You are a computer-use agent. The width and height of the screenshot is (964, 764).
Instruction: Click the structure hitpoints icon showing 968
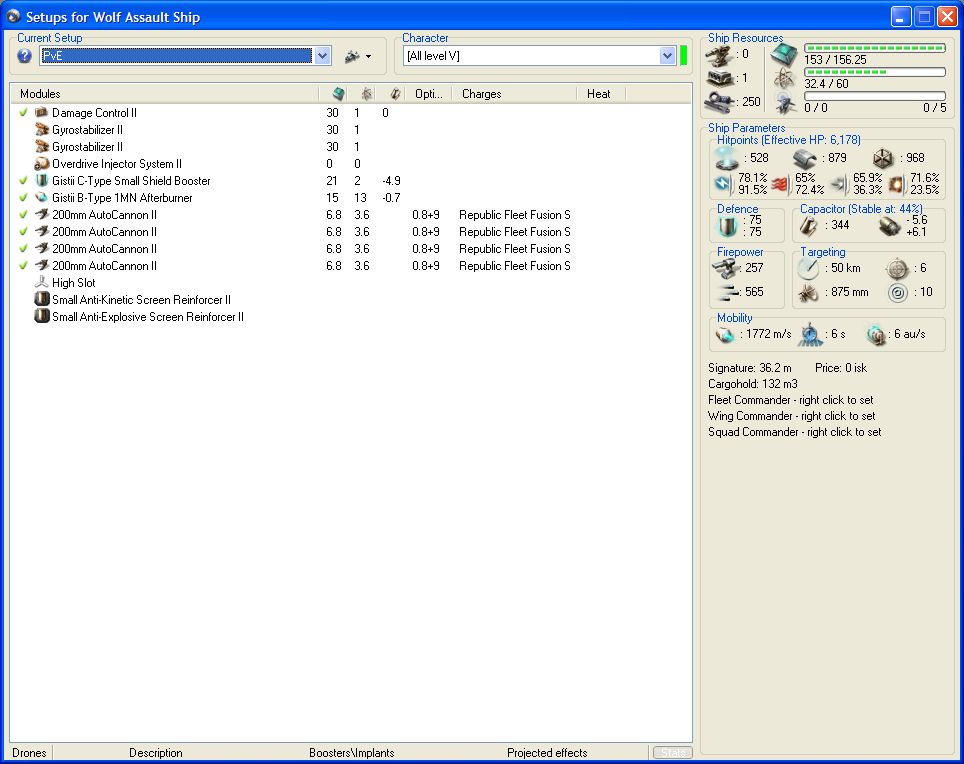tap(883, 159)
